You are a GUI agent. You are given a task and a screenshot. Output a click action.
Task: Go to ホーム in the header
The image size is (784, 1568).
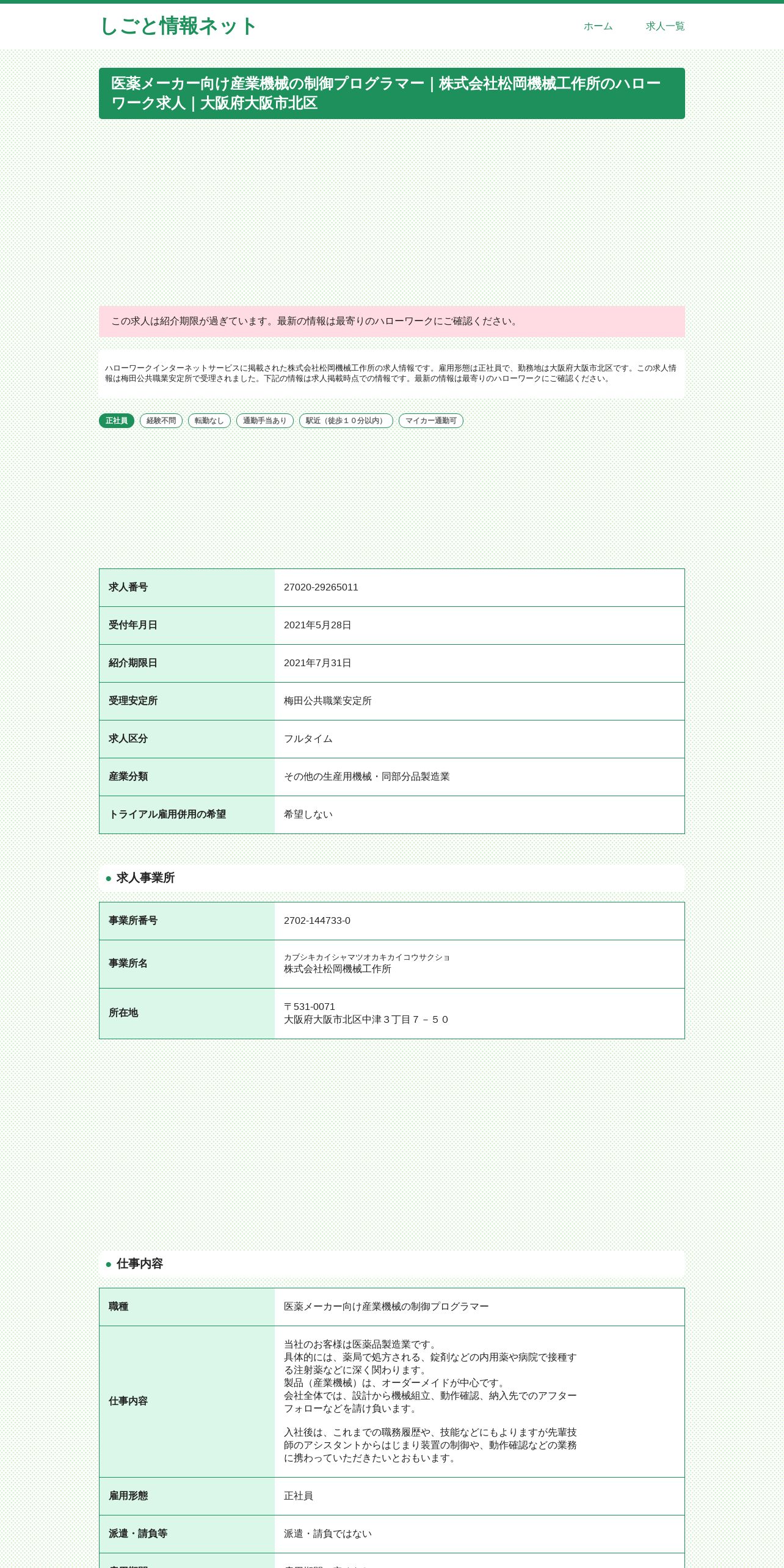(x=598, y=26)
